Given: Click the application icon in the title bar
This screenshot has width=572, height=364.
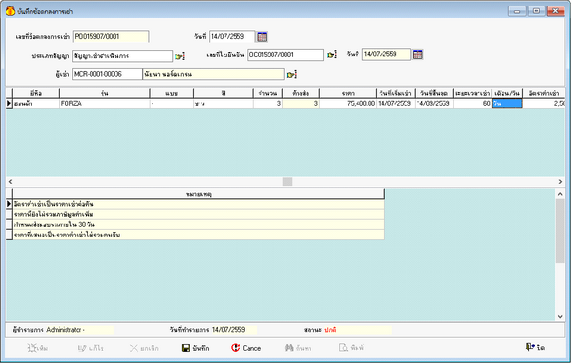Looking at the screenshot, I should [10, 11].
